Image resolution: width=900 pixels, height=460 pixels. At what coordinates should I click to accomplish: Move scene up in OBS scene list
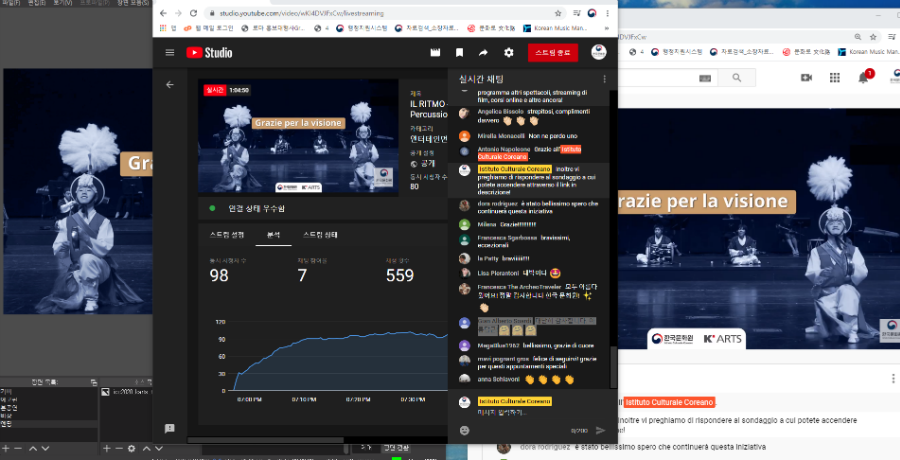coord(33,449)
